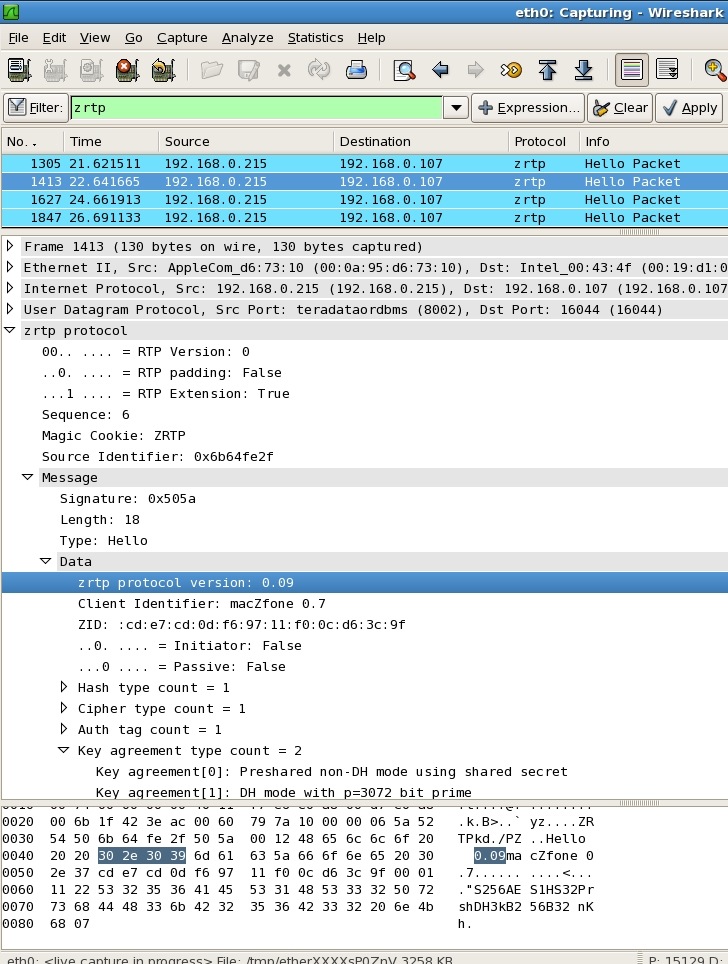Open the Find packet magnifier tool

(404, 70)
